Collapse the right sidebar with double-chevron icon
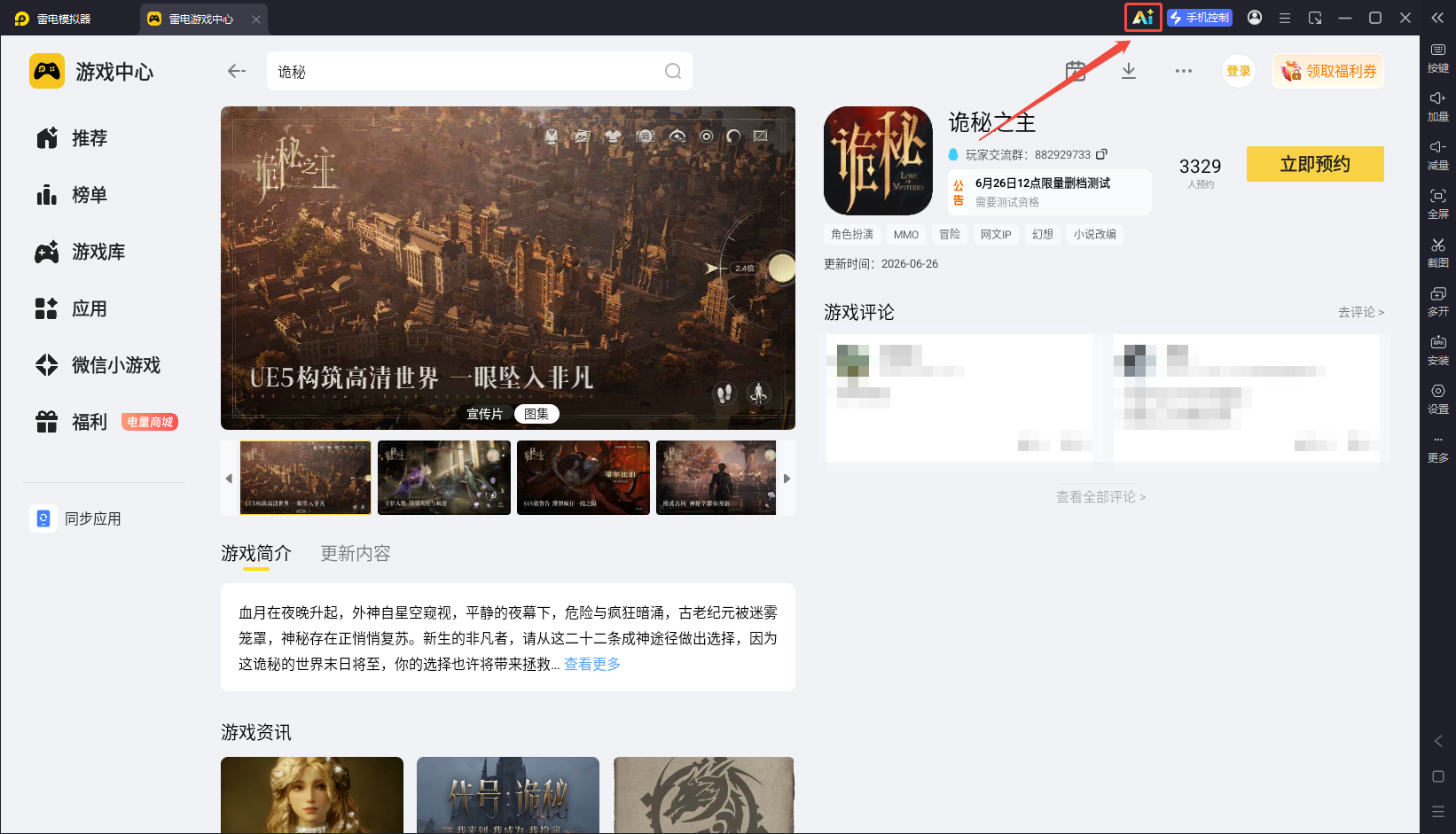1456x834 pixels. pos(1437,18)
